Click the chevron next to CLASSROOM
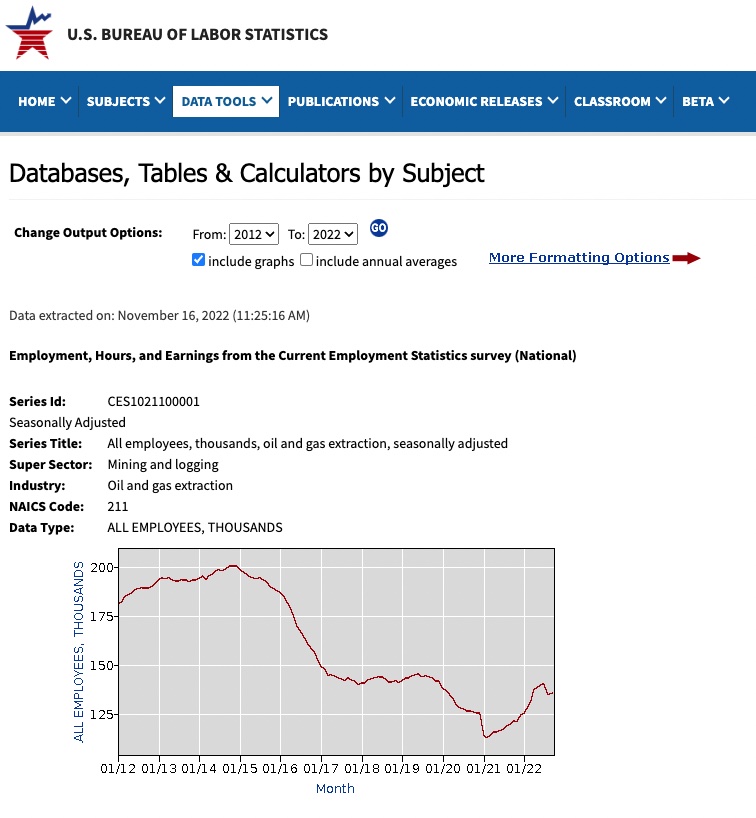 pos(660,101)
